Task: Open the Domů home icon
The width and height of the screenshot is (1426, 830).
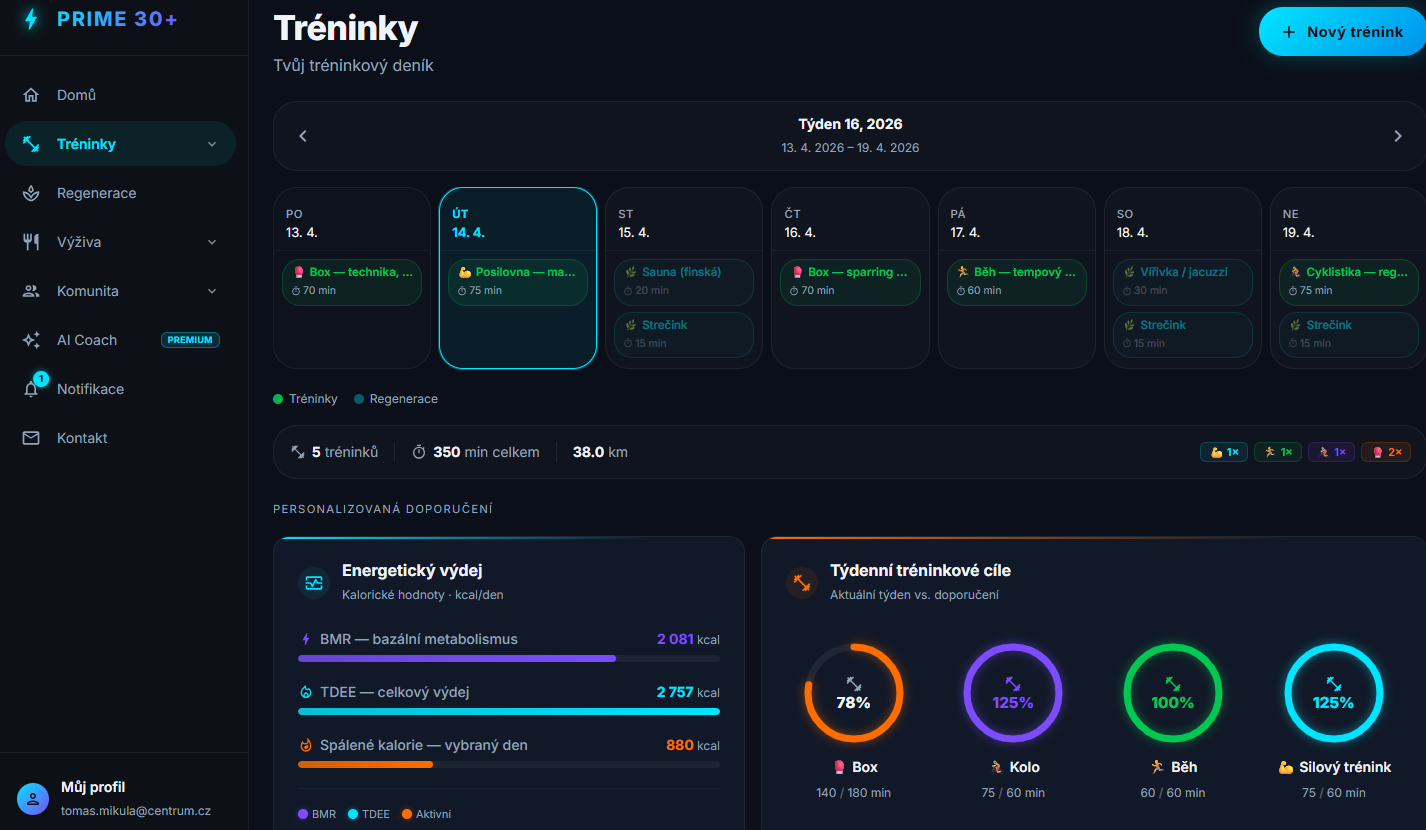Action: tap(31, 93)
